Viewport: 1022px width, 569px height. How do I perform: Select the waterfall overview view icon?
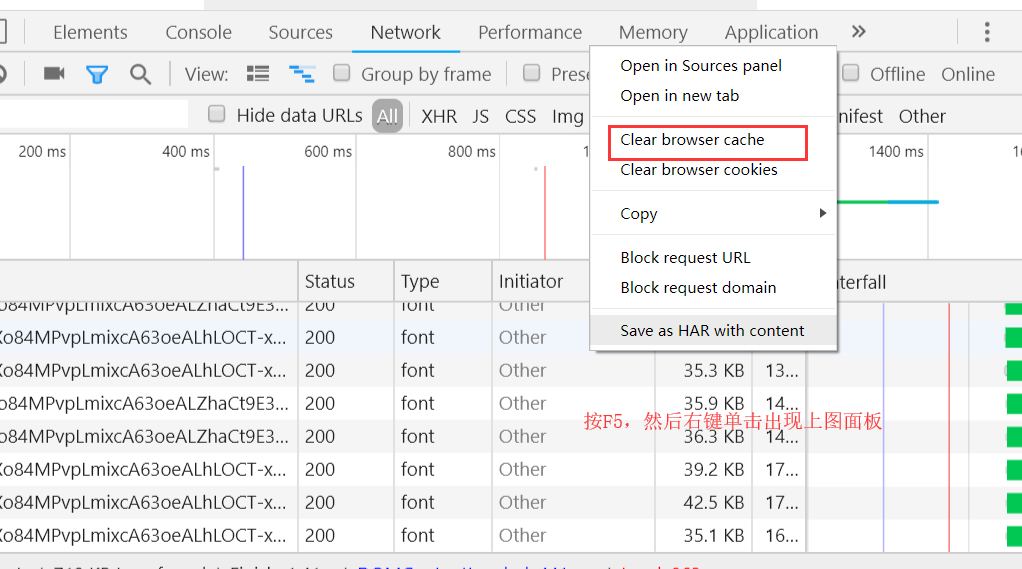302,74
